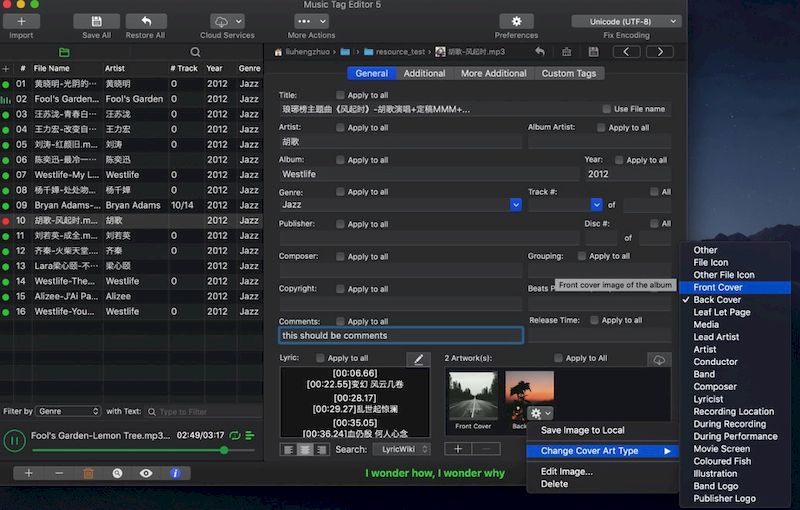Enable the Use File name checkbox
The image size is (800, 510).
click(x=607, y=109)
